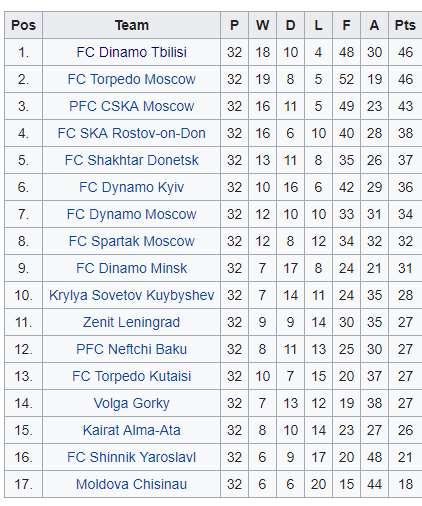The image size is (422, 506).
Task: Click FC Dynamo Moscow team name
Action: click(131, 214)
